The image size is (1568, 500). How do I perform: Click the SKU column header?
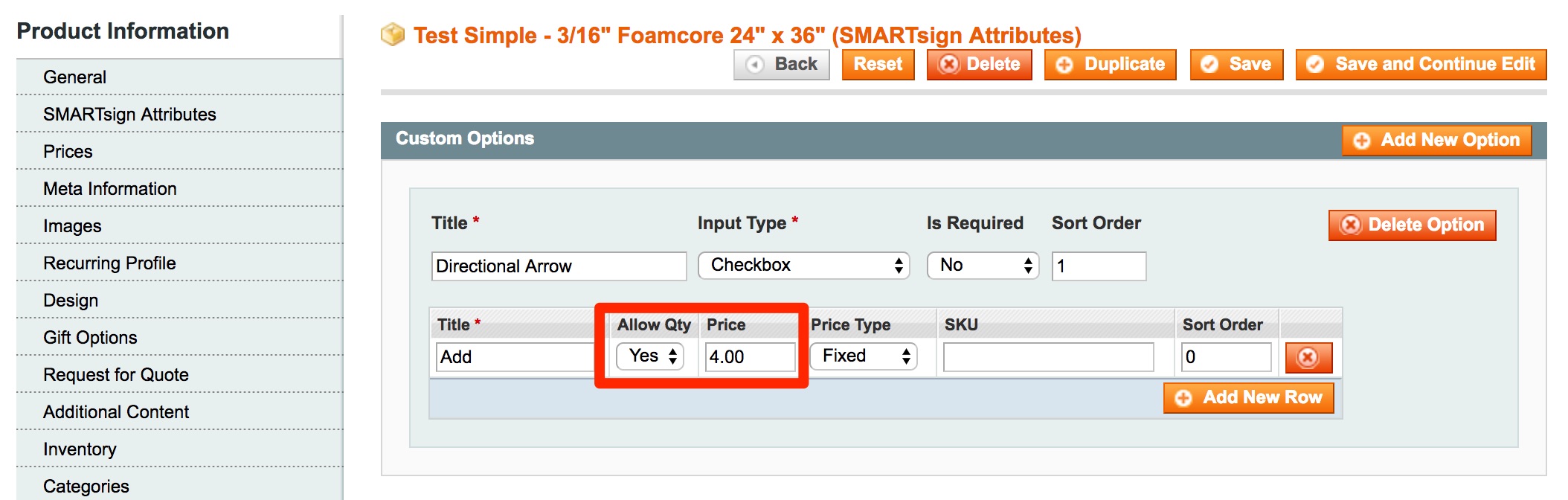click(x=961, y=325)
